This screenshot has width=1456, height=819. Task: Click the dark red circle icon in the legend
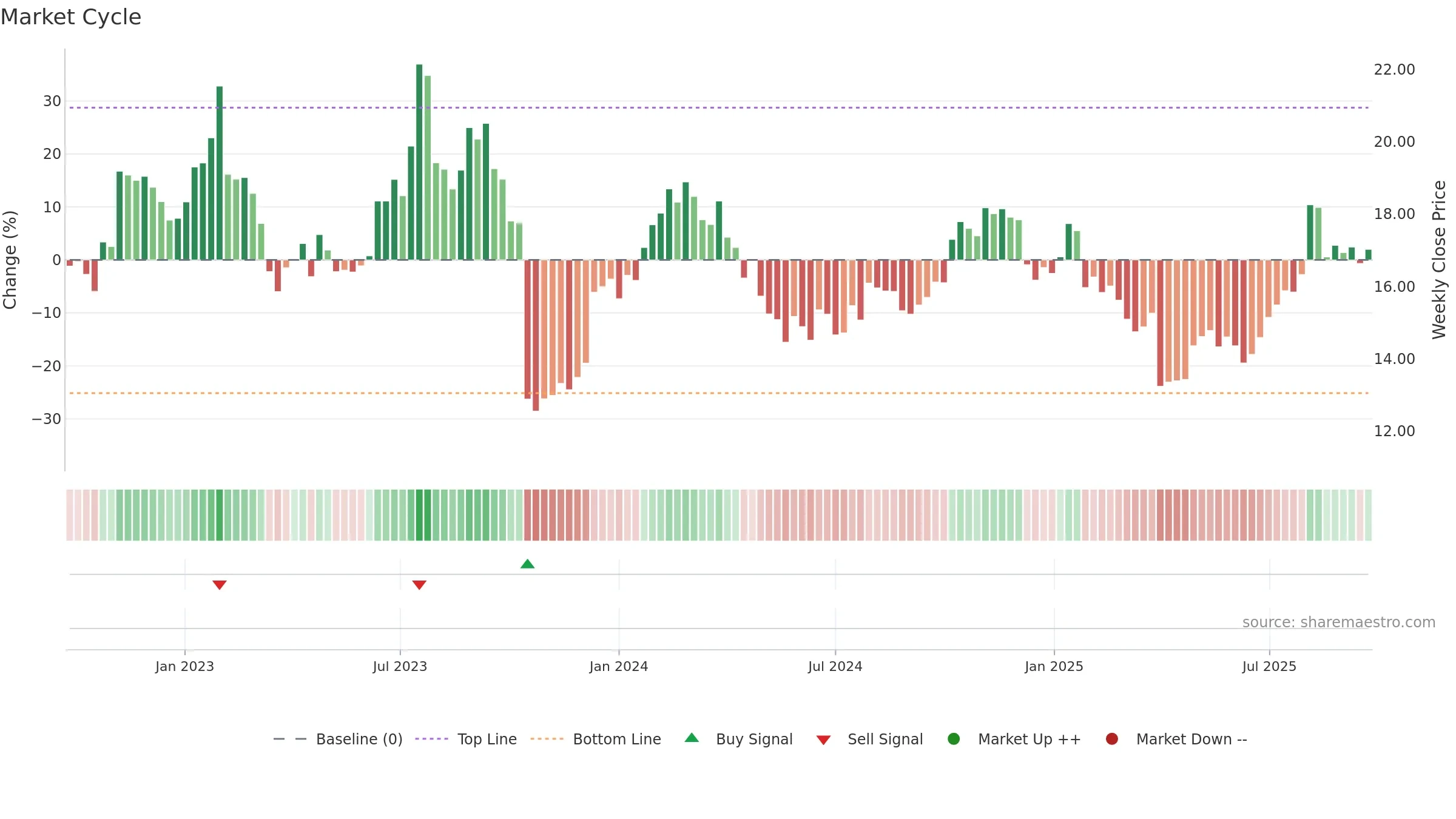[x=1112, y=739]
